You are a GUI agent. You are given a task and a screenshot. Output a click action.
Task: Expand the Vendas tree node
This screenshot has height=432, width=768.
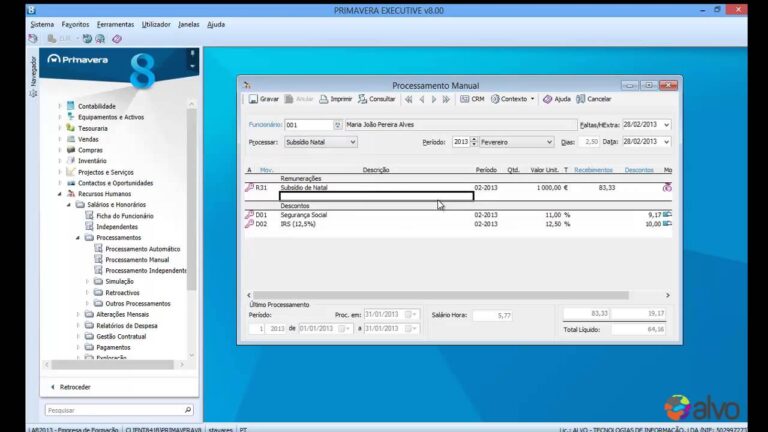point(60,139)
